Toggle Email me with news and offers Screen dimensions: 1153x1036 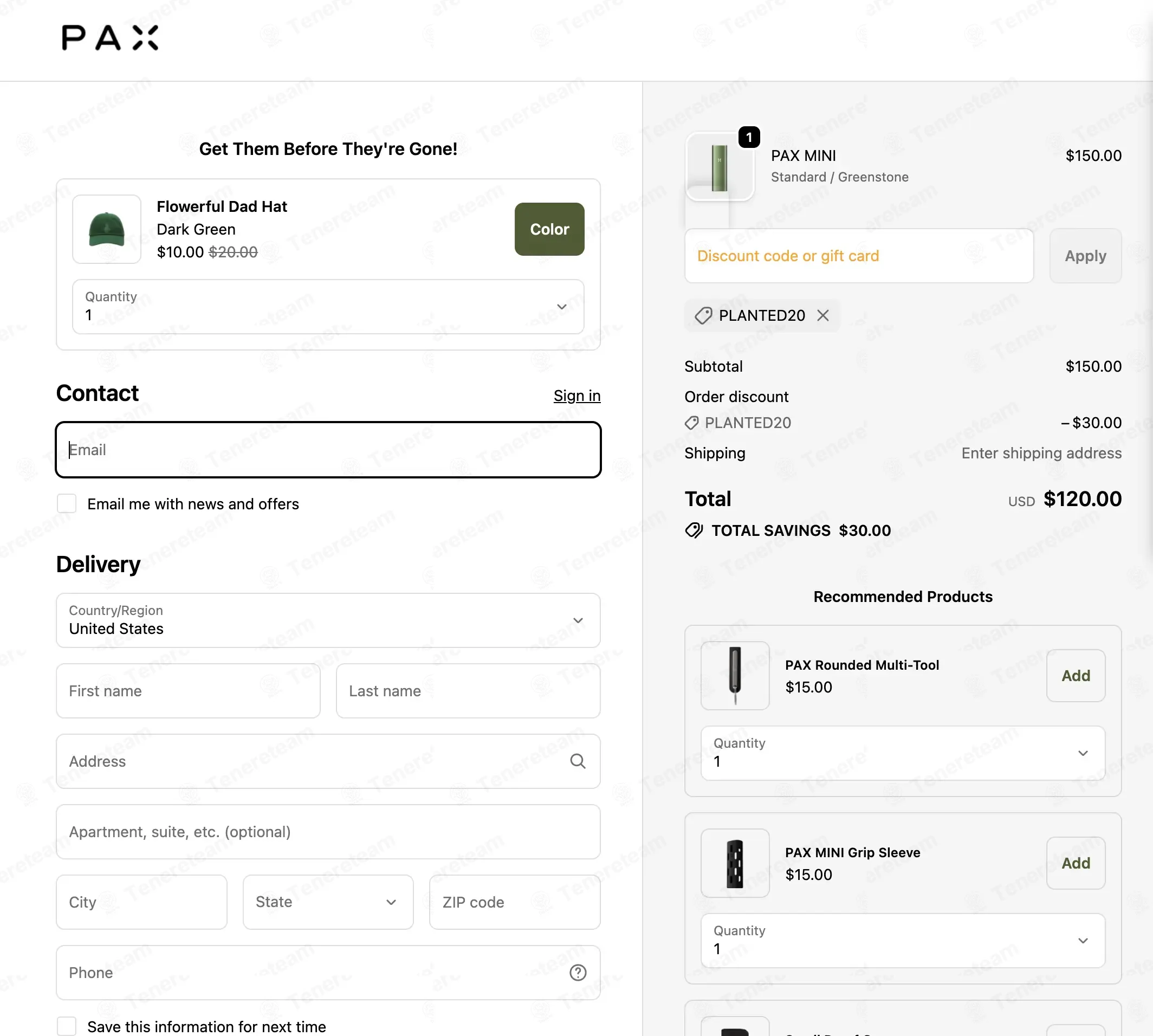click(x=67, y=504)
